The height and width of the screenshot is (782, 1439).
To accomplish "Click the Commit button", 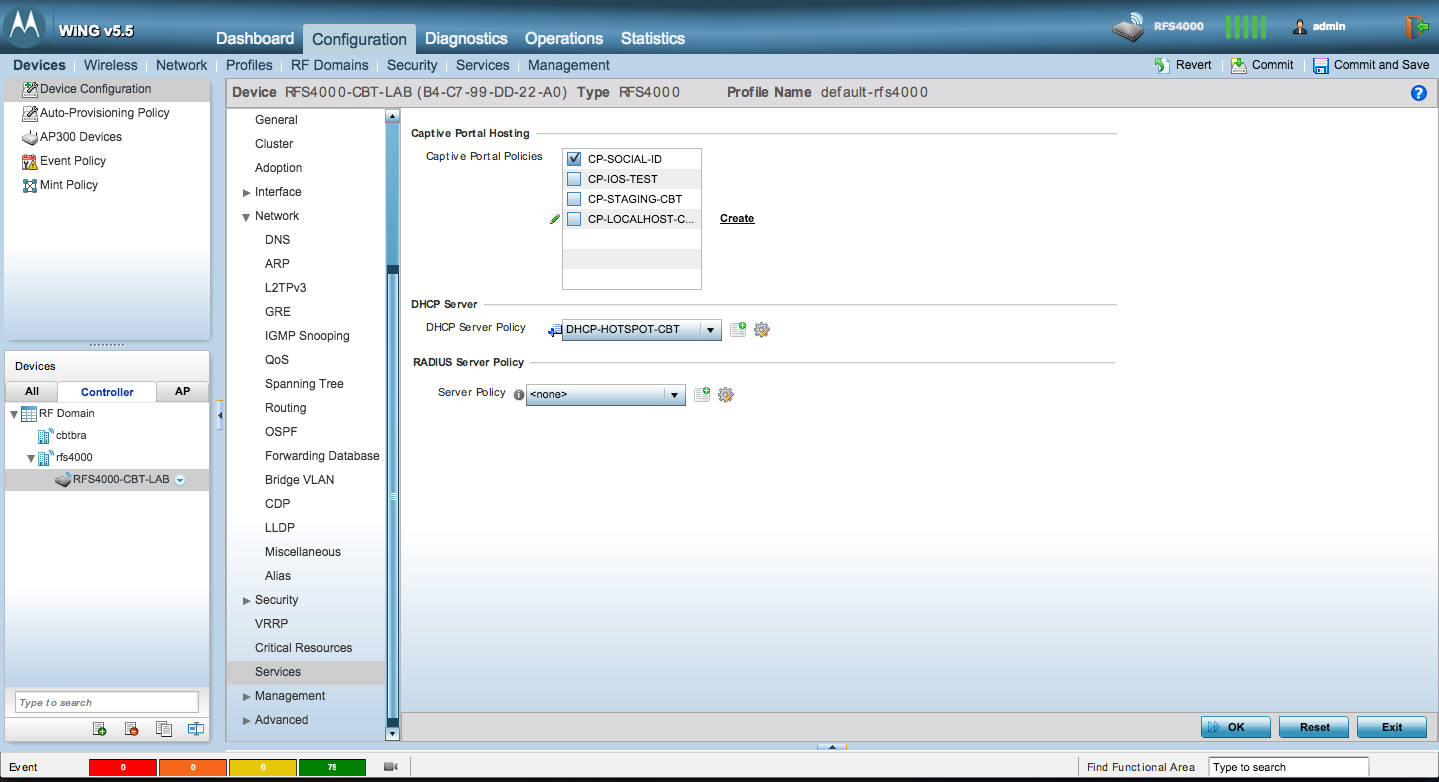I will click(x=1262, y=65).
